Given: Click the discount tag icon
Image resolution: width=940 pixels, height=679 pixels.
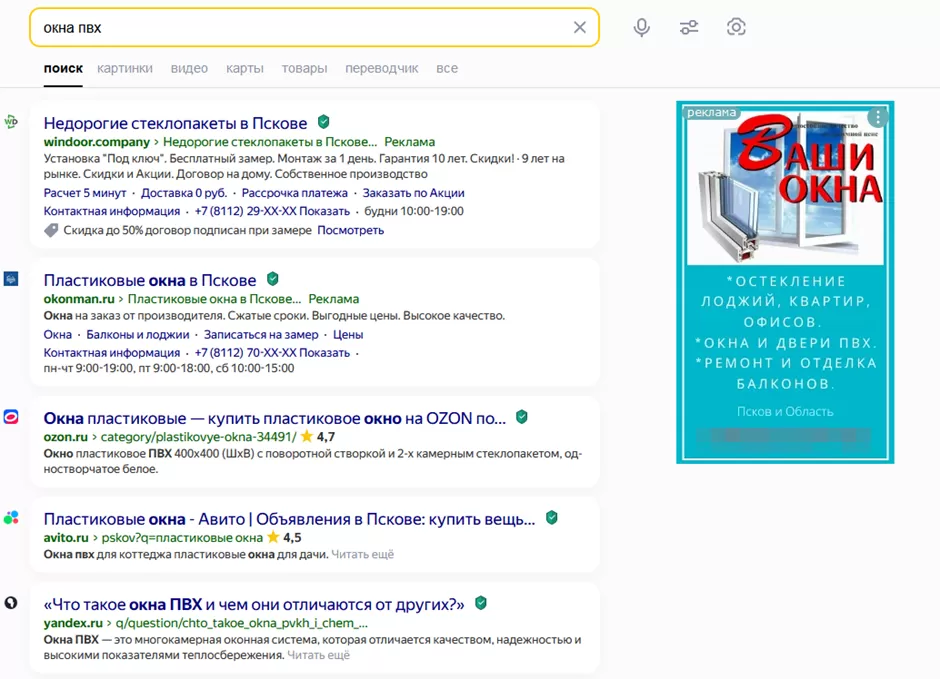Looking at the screenshot, I should coord(51,230).
